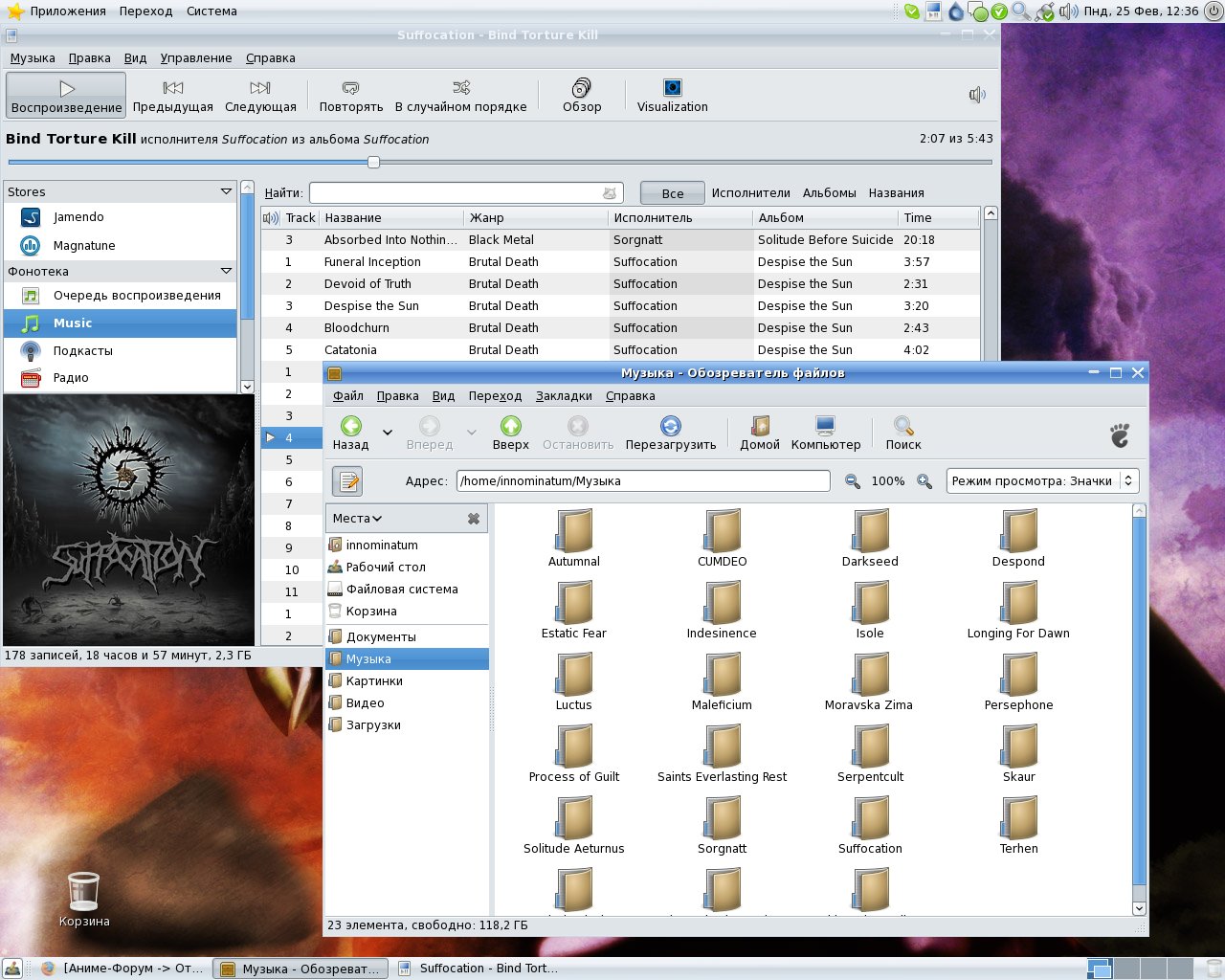Open Радио in the sidebar
The height and width of the screenshot is (980, 1225).
pos(120,378)
